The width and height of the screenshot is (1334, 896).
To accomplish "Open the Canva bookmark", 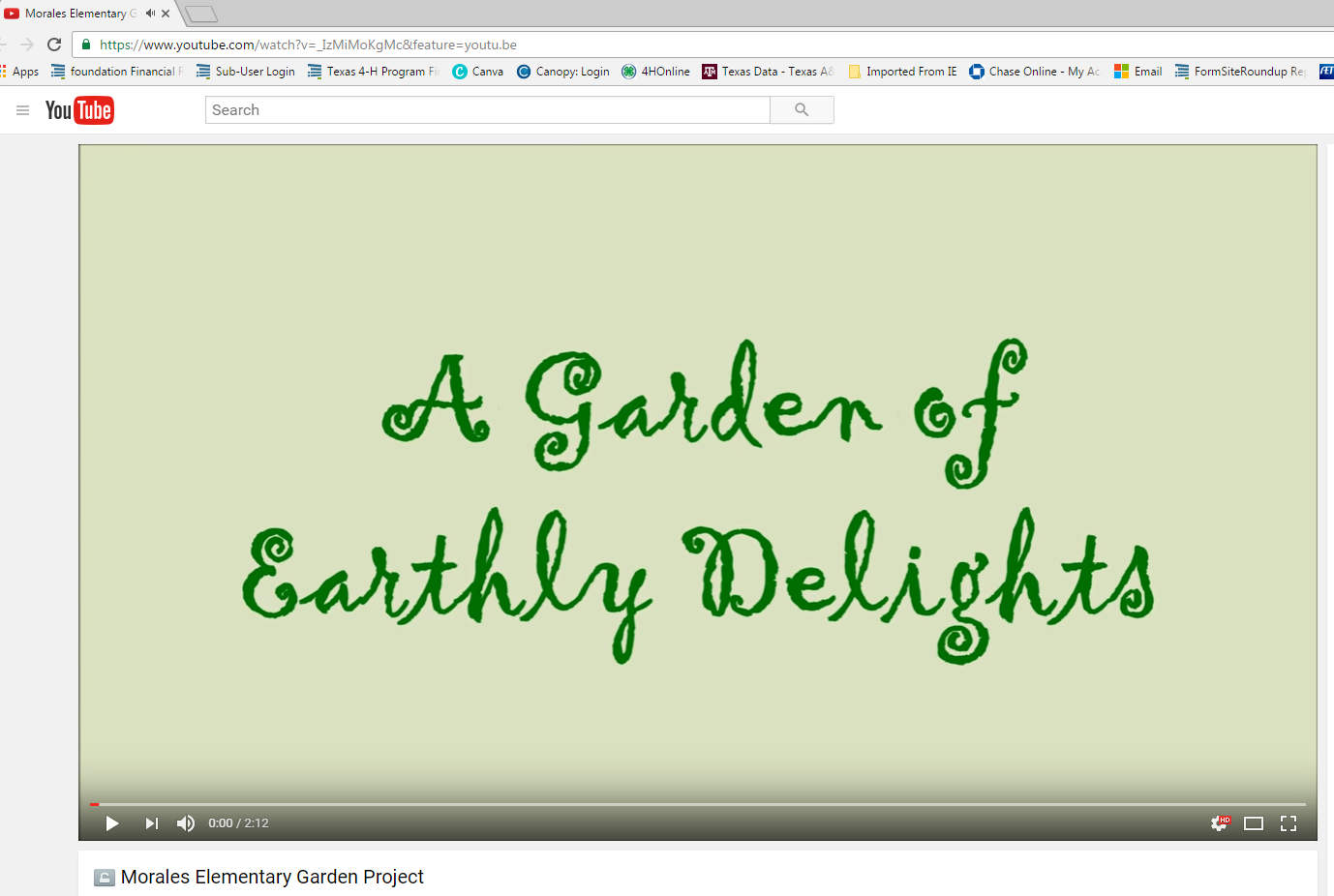I will click(x=477, y=71).
